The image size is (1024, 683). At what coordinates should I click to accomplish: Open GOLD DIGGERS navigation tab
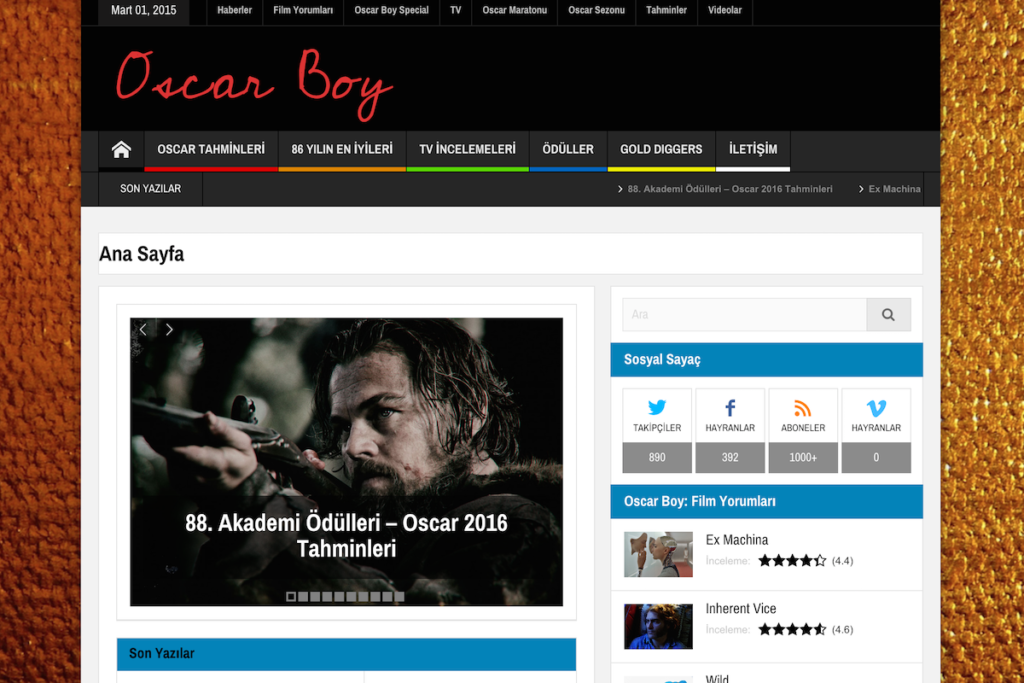click(x=662, y=150)
